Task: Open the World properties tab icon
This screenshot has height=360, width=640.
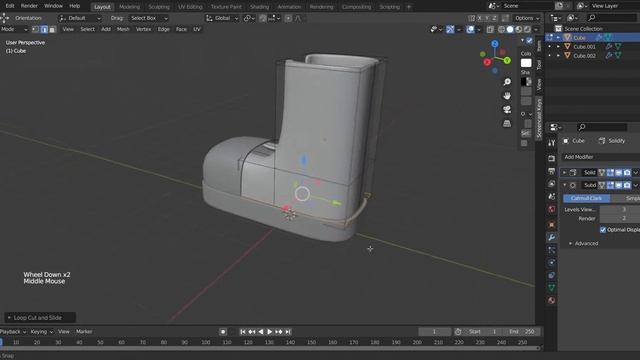Action: click(551, 209)
